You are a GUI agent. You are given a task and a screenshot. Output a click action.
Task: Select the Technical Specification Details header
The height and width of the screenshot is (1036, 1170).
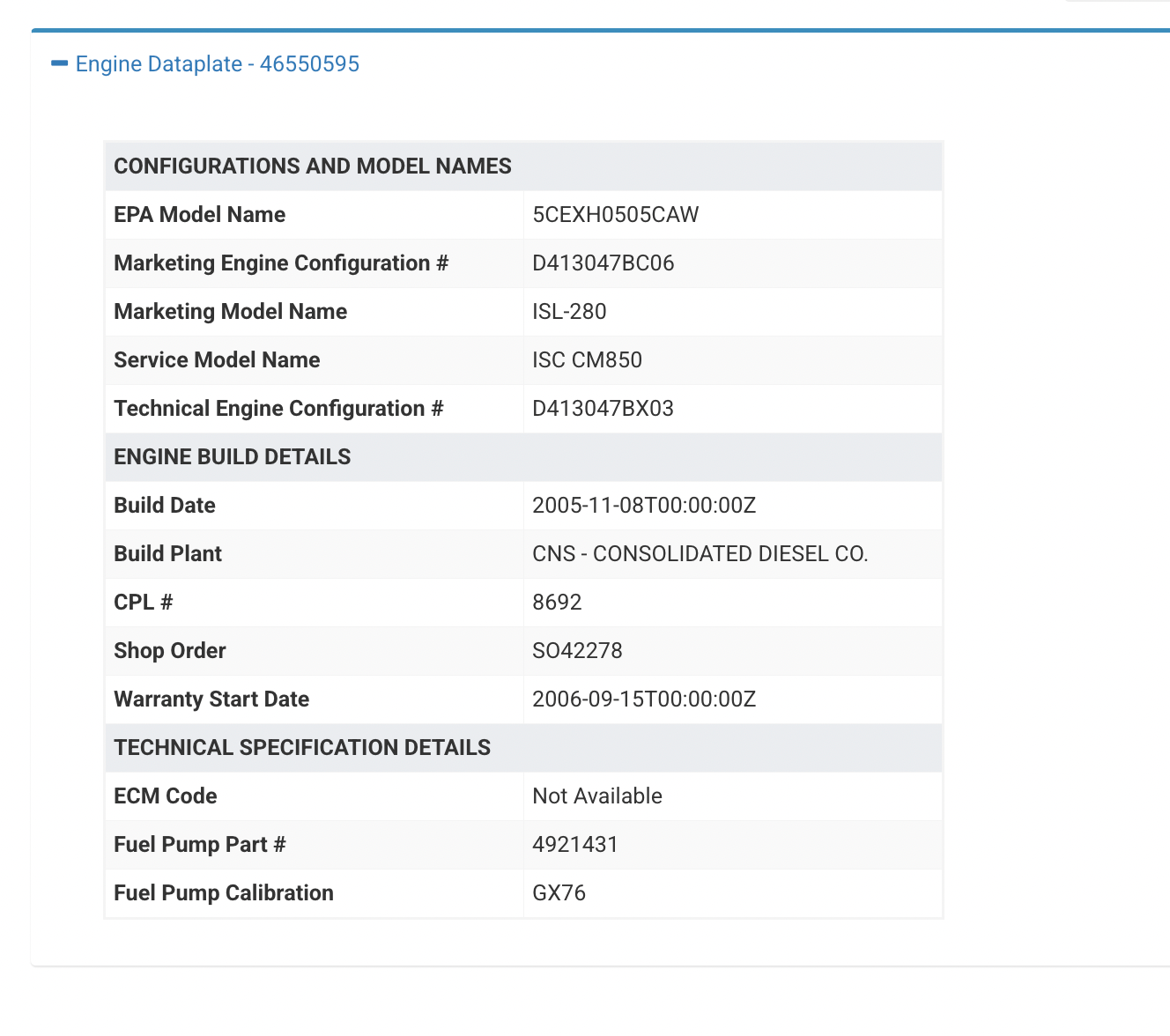(x=302, y=748)
